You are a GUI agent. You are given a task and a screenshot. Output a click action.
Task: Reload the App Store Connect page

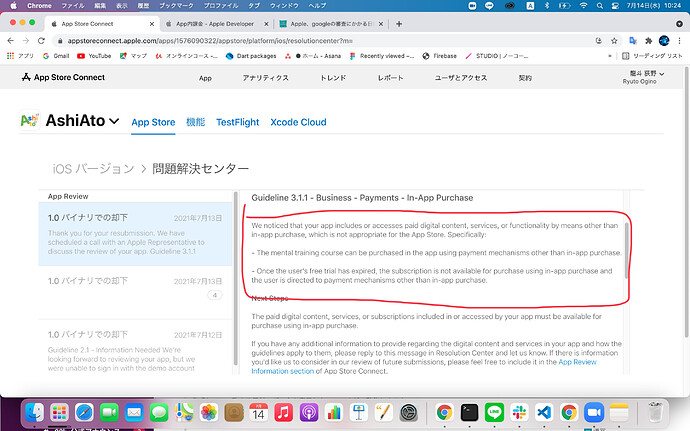coord(41,41)
